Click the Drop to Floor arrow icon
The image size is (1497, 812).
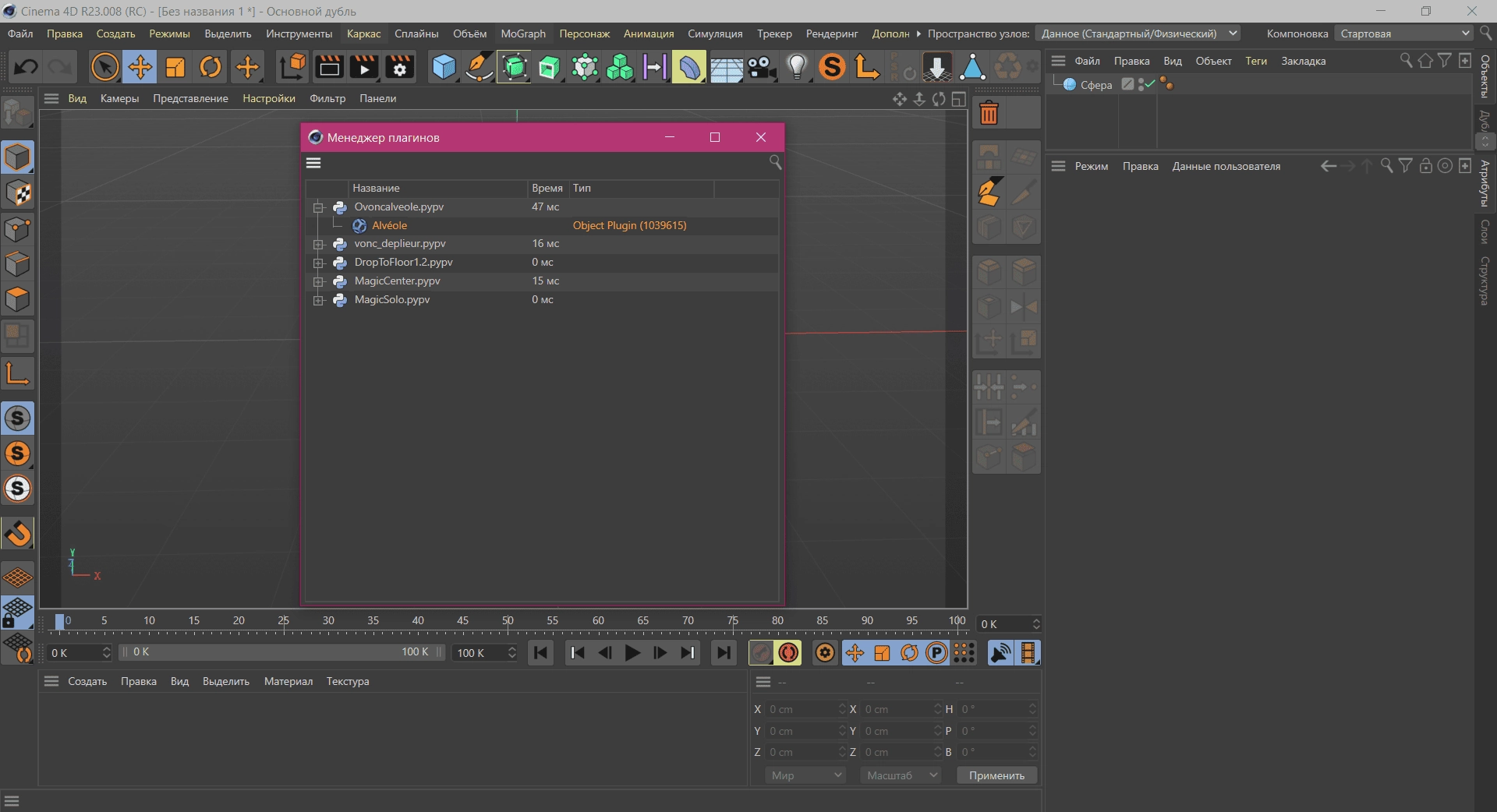[936, 67]
